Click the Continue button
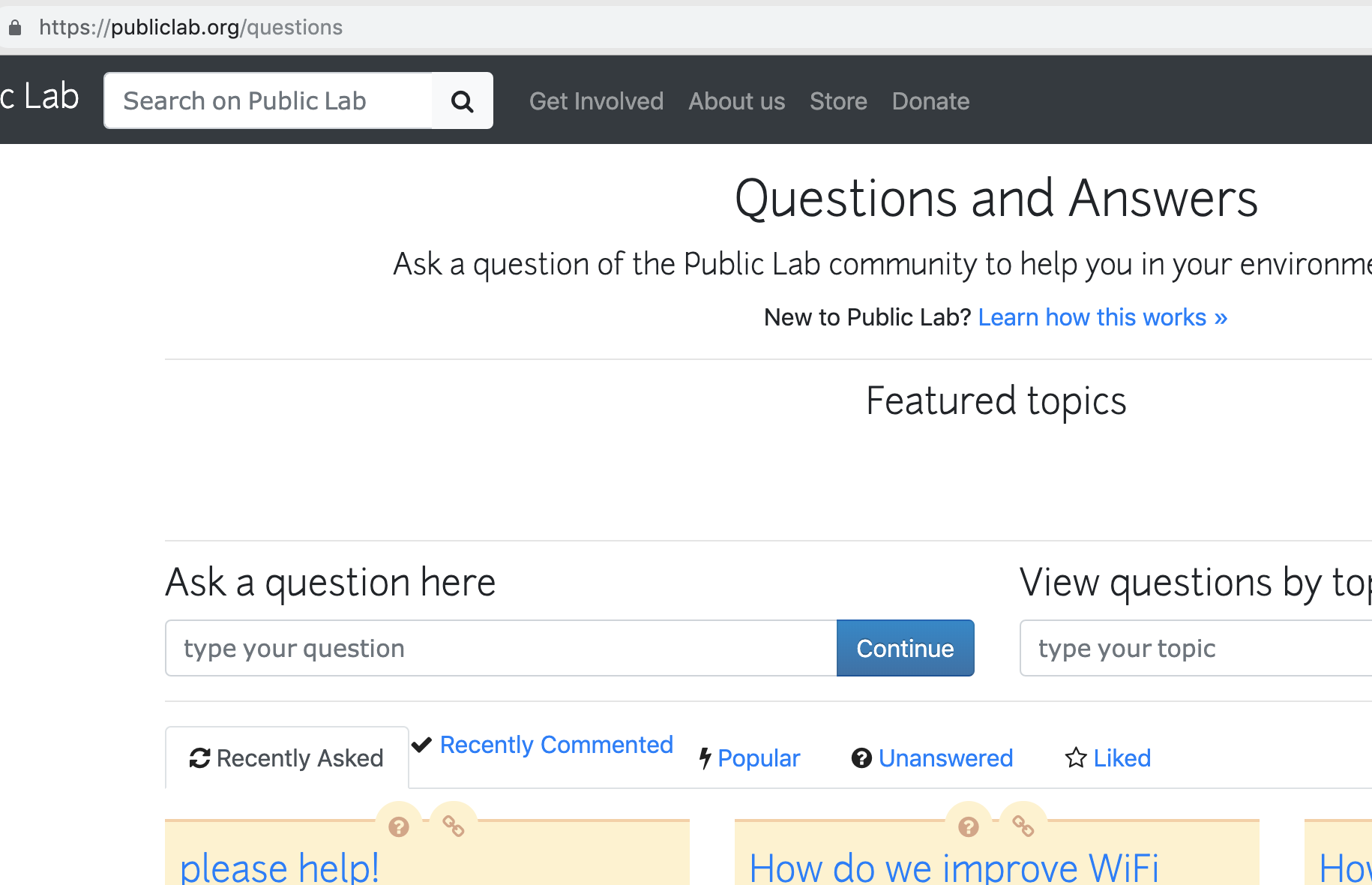The height and width of the screenshot is (885, 1372). [x=905, y=648]
